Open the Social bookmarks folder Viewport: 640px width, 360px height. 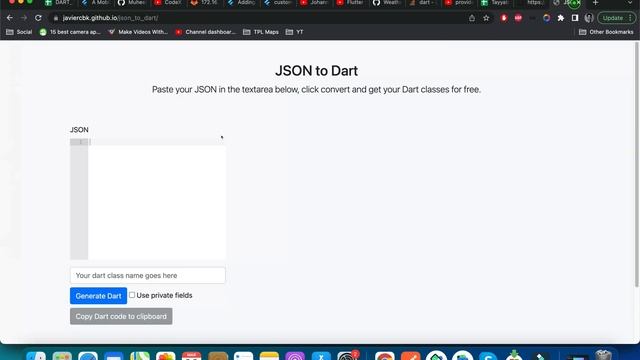pos(19,32)
